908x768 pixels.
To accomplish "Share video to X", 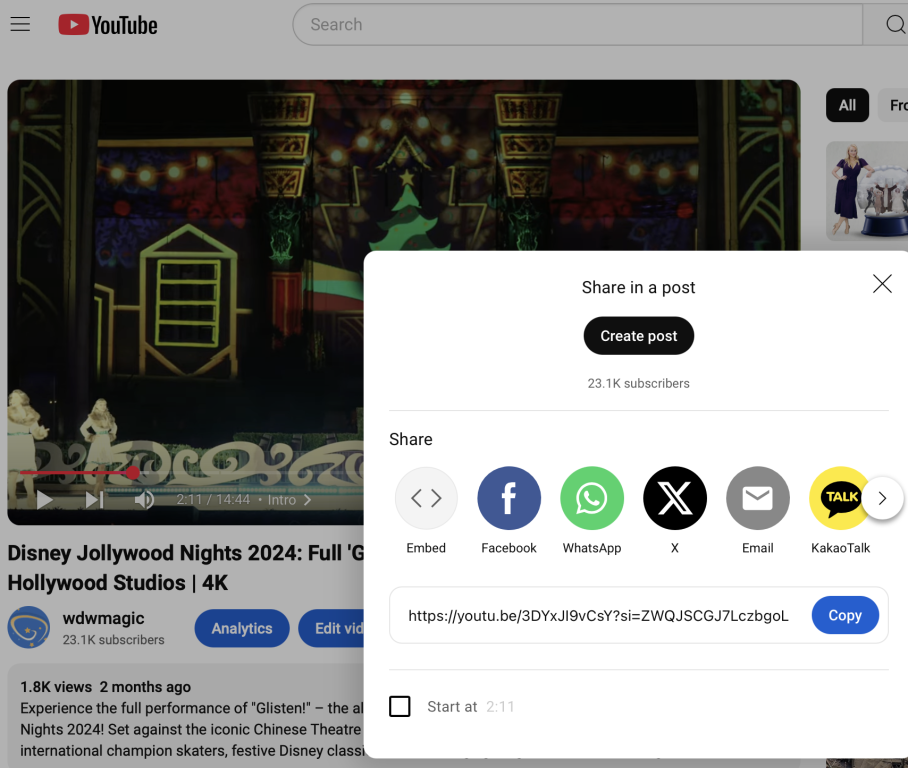I will point(675,498).
